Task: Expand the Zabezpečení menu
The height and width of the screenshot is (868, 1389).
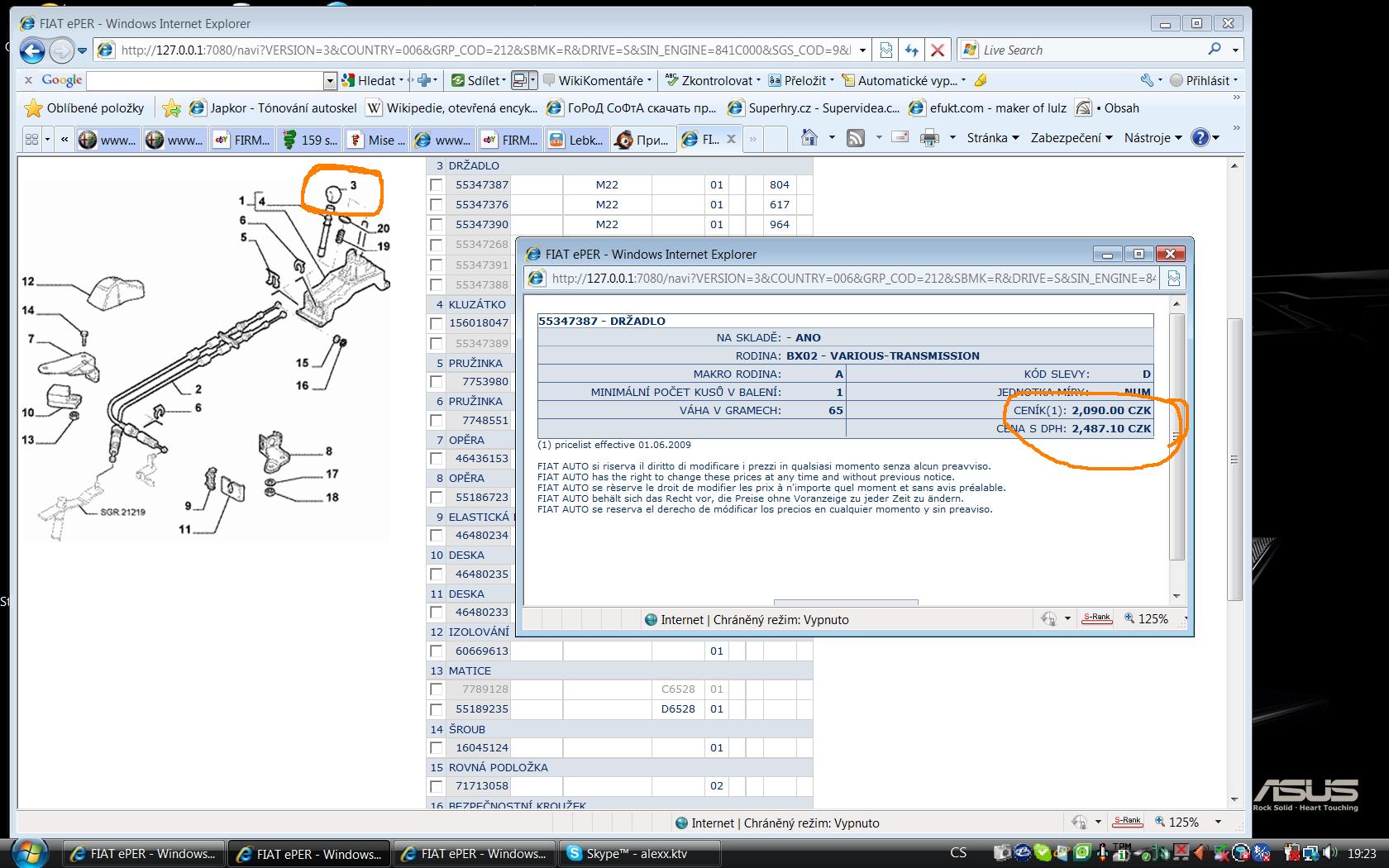Action: click(1072, 138)
